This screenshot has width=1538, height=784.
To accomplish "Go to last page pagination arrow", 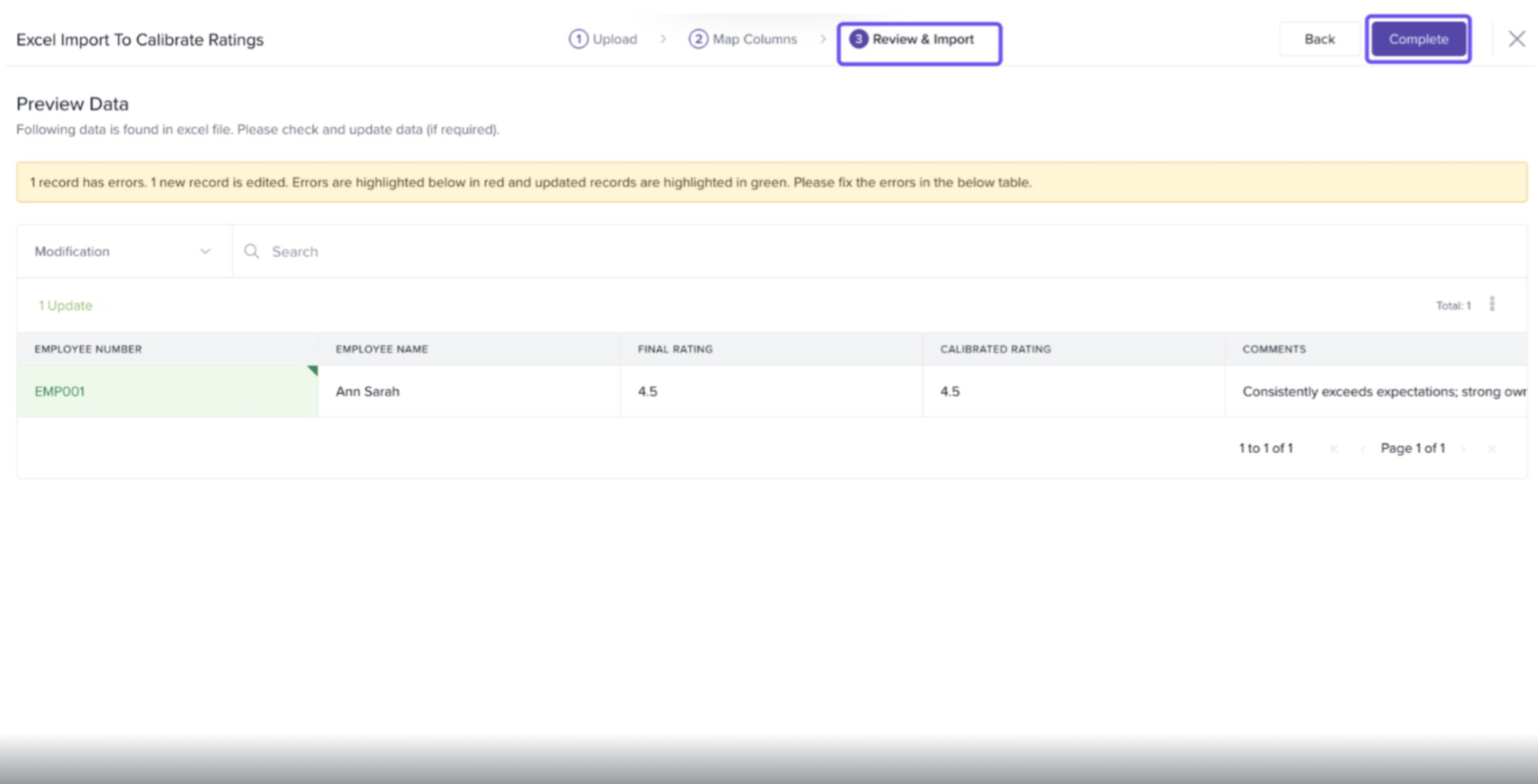I will point(1491,449).
